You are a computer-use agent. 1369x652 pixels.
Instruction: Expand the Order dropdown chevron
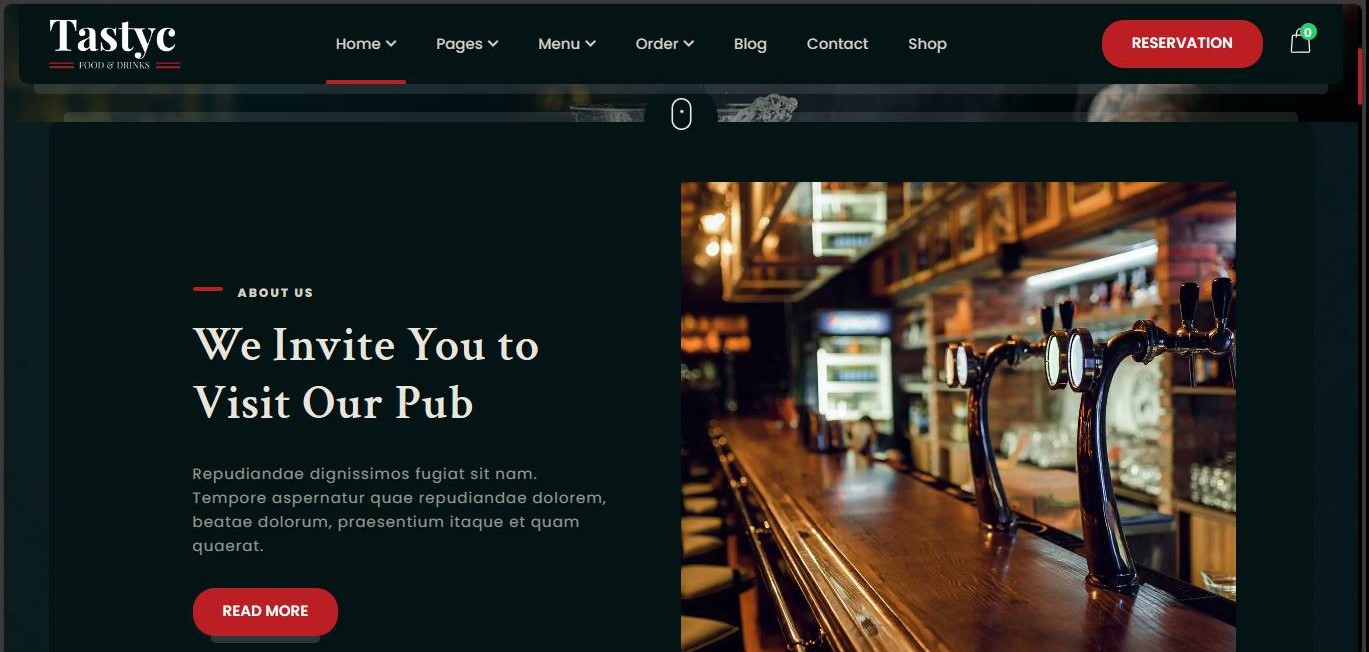click(x=688, y=44)
